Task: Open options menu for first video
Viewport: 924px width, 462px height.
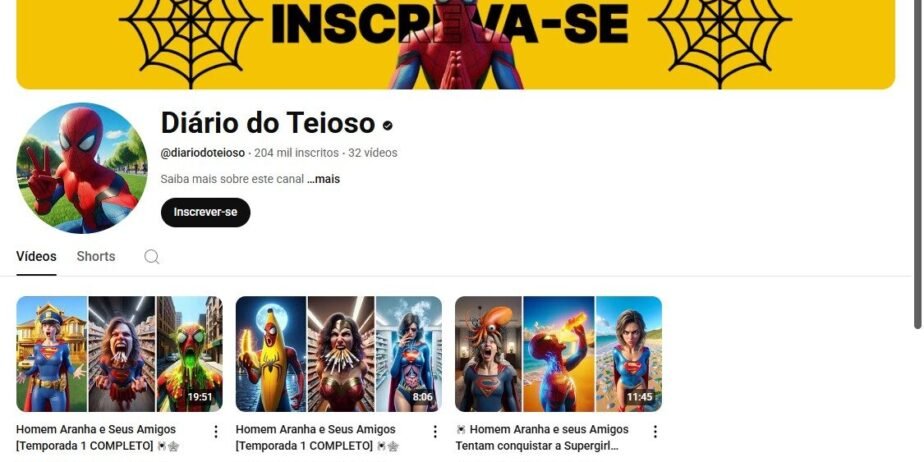Action: [x=216, y=432]
